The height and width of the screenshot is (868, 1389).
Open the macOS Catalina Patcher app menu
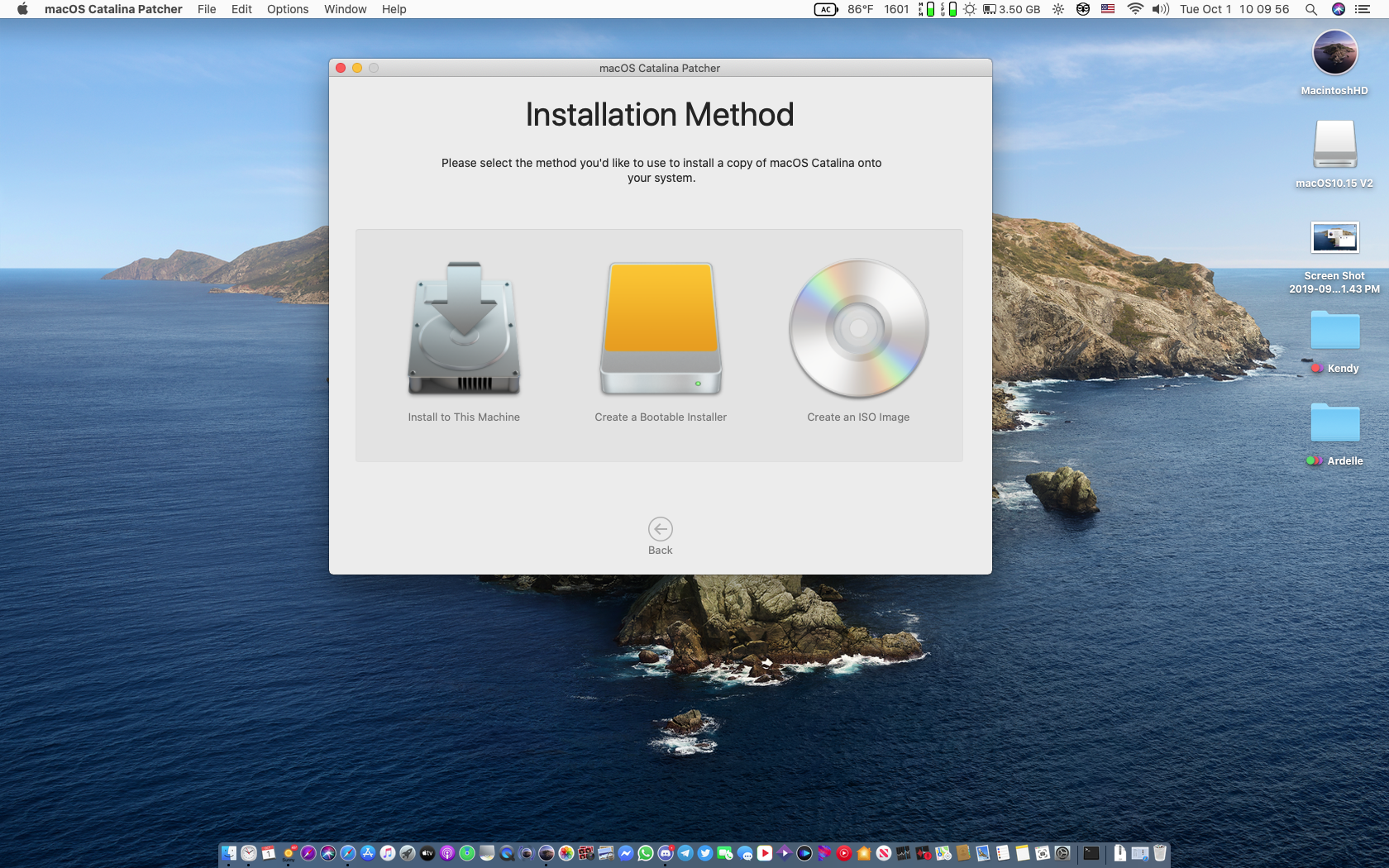pyautogui.click(x=113, y=9)
